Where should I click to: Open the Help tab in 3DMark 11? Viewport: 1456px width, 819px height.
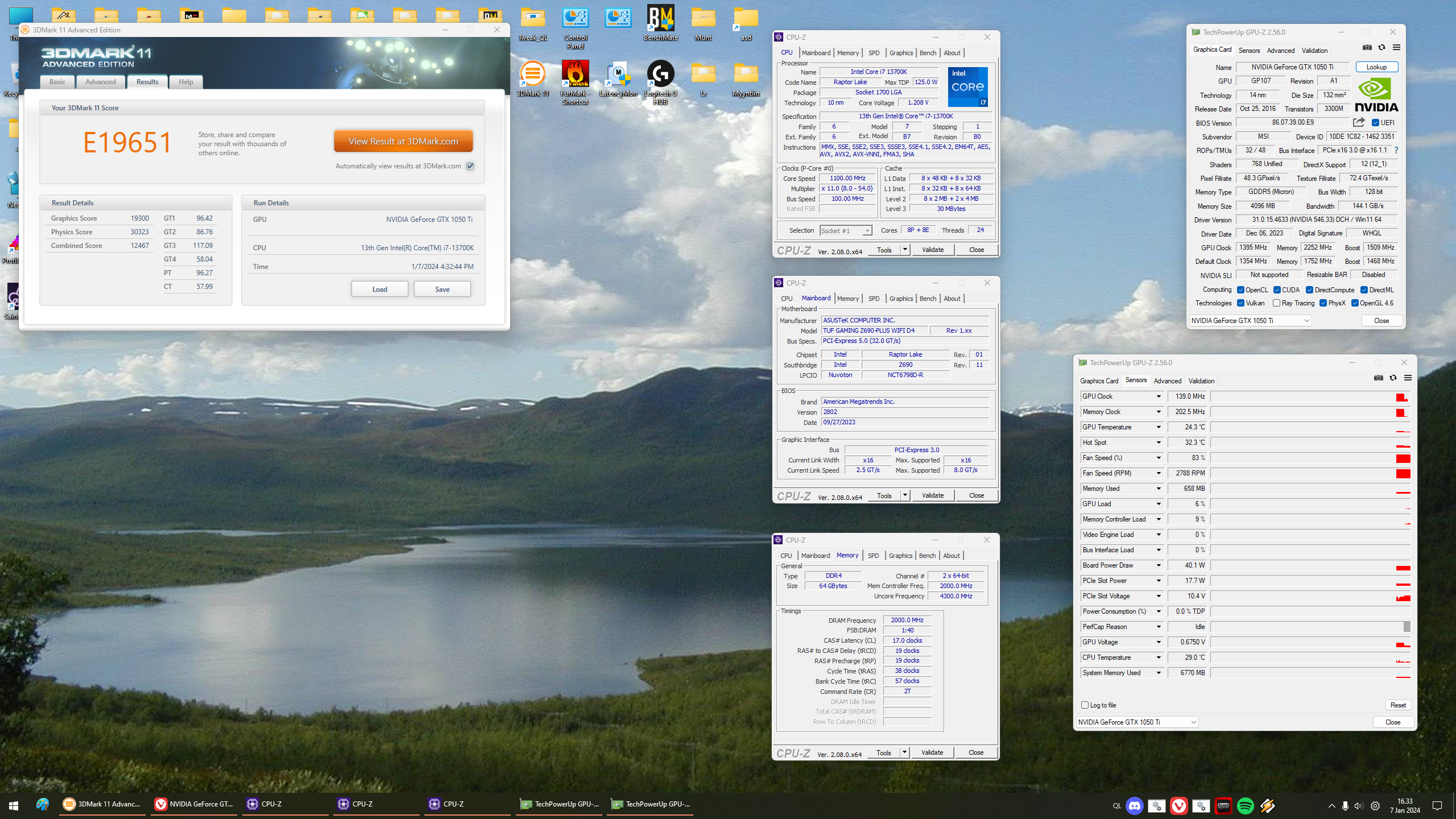[x=186, y=82]
